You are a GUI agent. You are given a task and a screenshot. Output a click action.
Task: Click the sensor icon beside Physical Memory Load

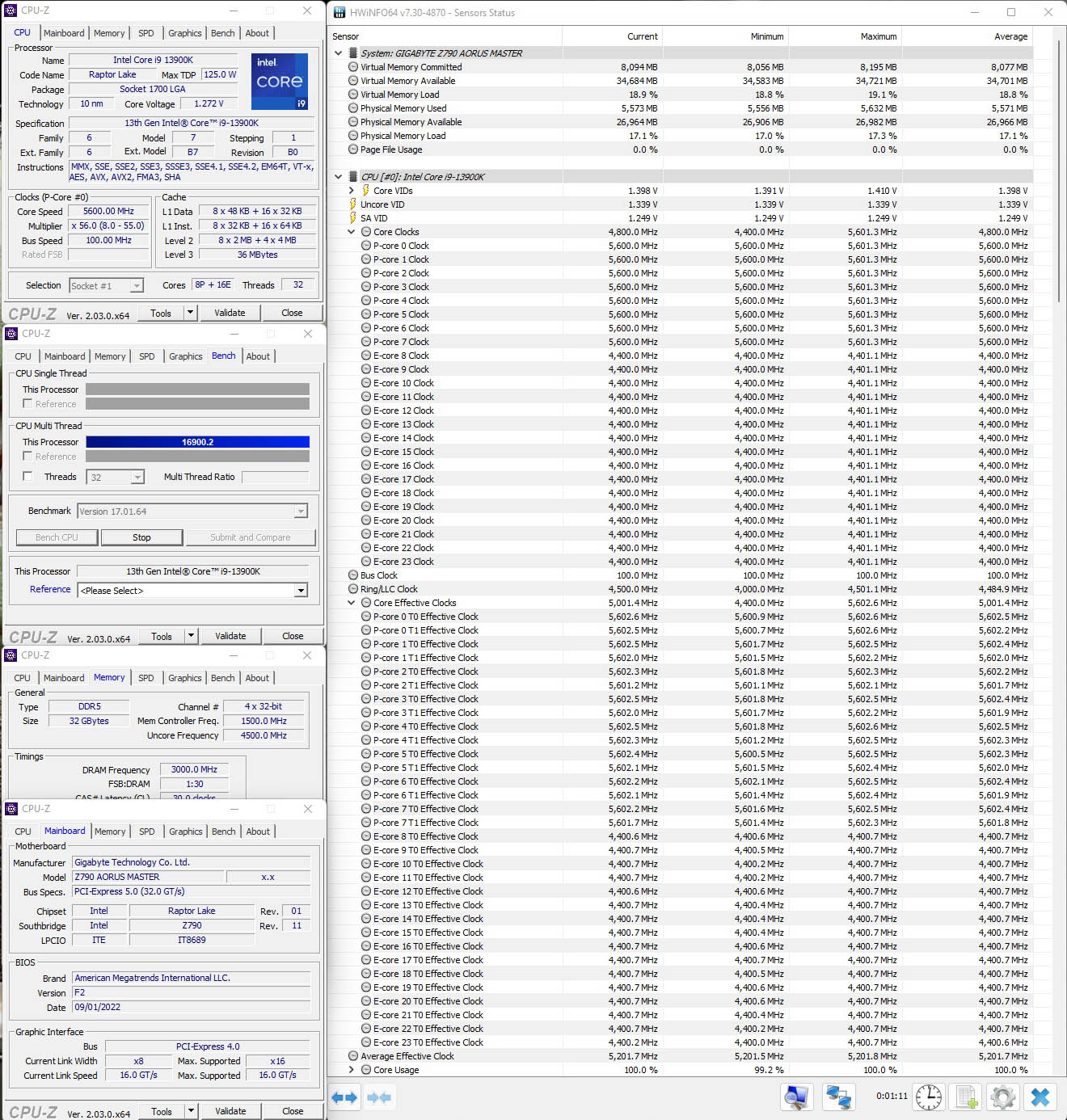[353, 136]
